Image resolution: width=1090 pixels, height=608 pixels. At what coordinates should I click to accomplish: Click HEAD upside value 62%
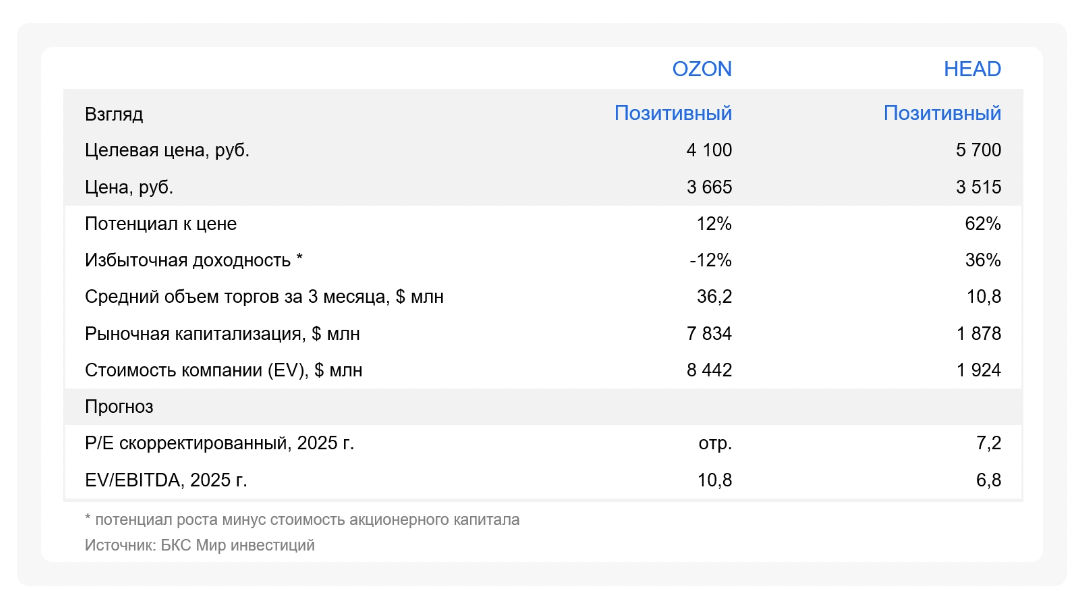point(983,224)
